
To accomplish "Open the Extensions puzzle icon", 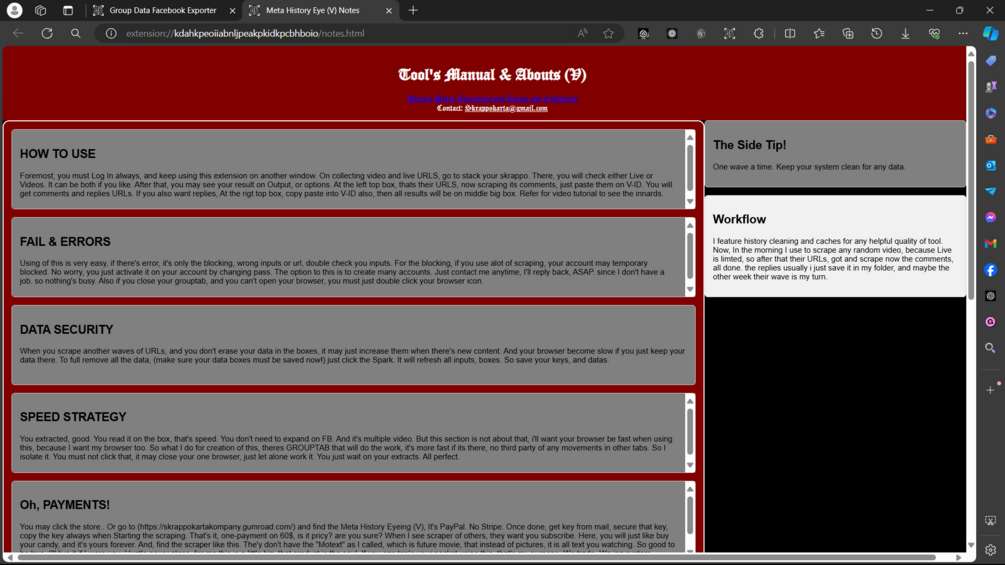I will (758, 33).
